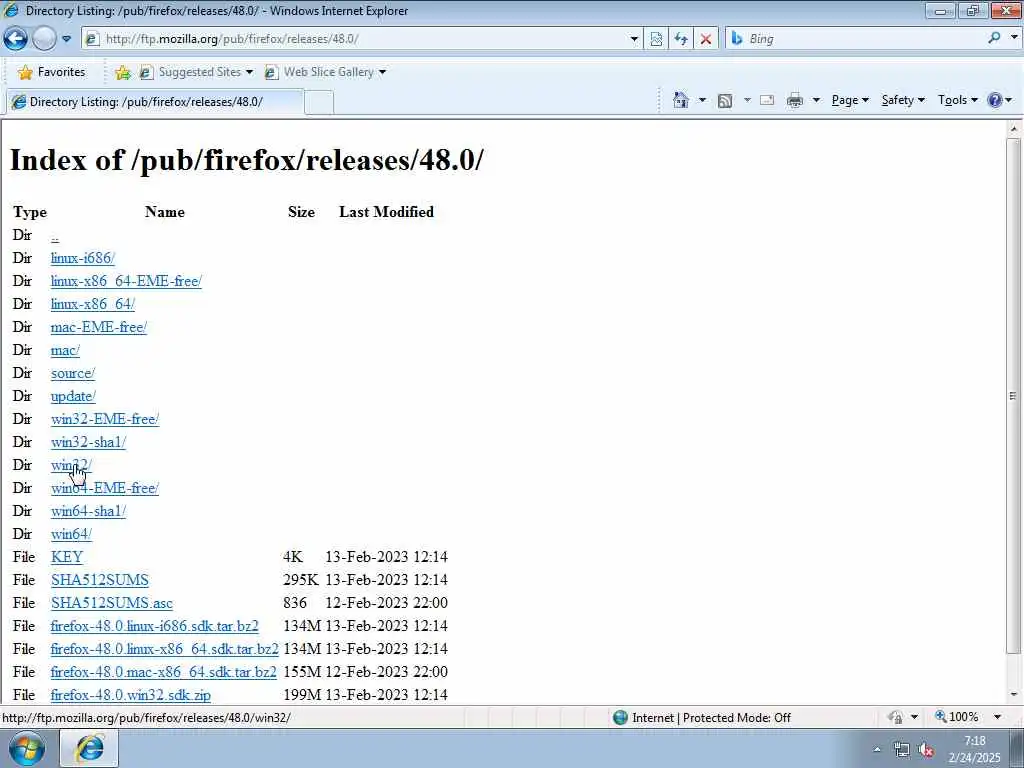Open a new blank tab
This screenshot has width=1024, height=768.
(319, 103)
